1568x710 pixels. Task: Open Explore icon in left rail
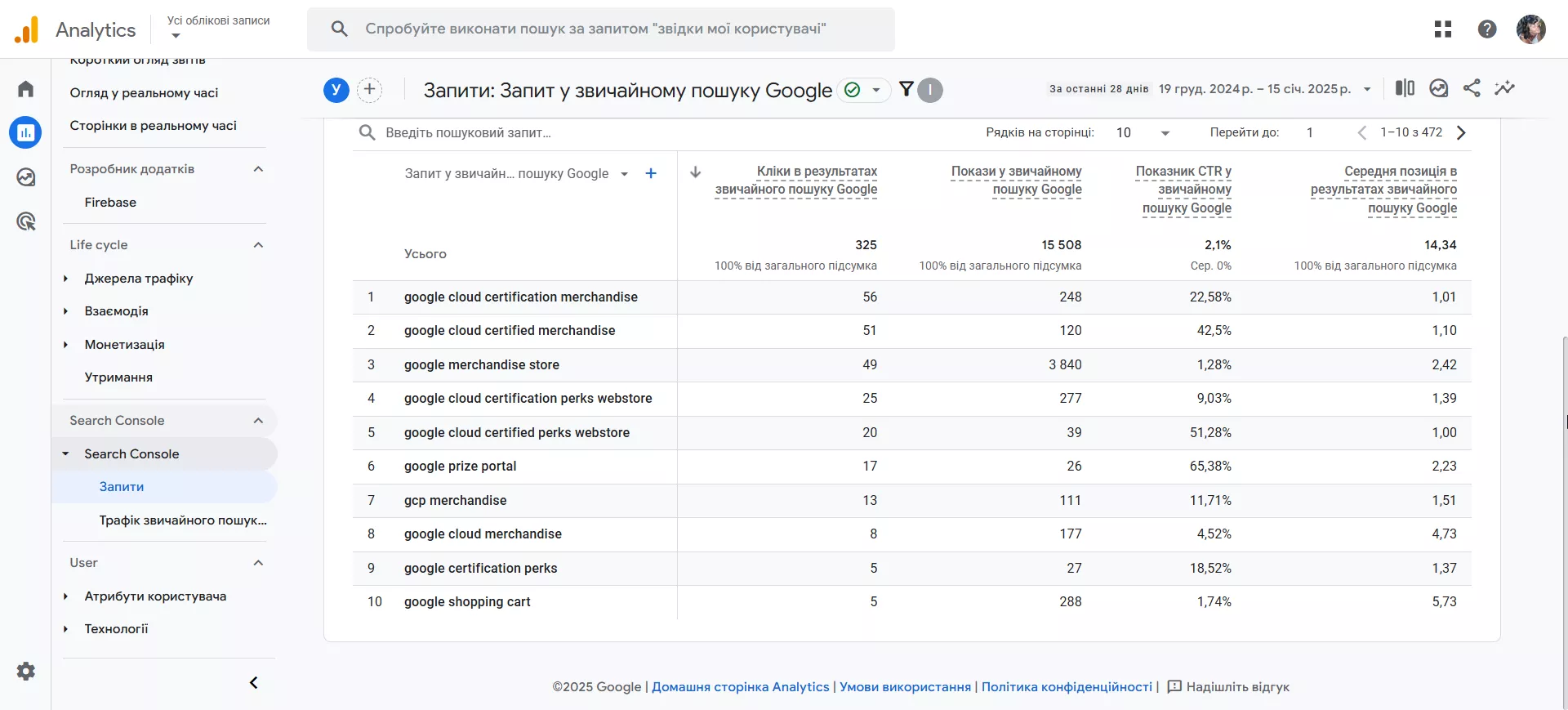tap(26, 176)
